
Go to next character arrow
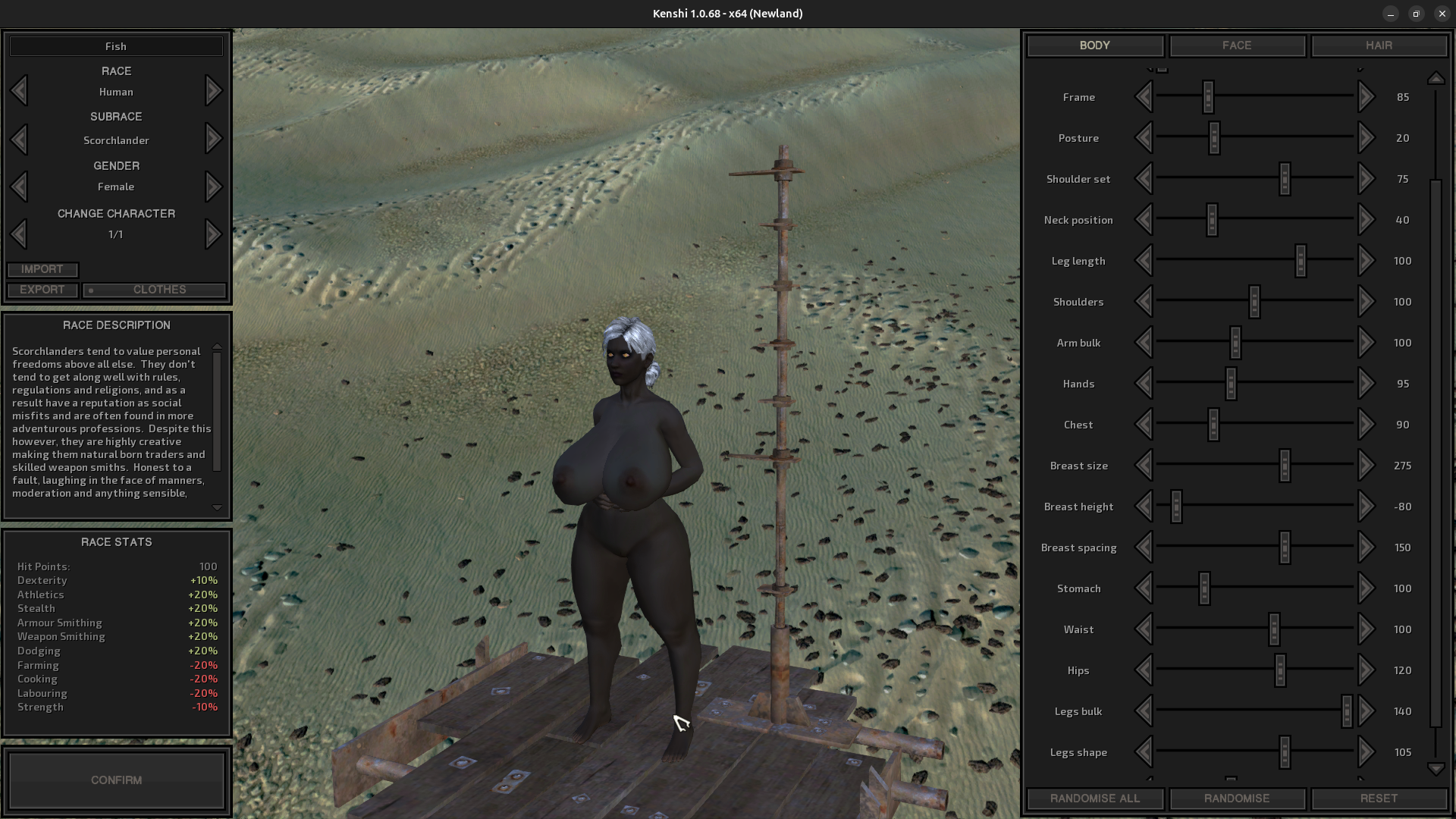click(x=213, y=234)
